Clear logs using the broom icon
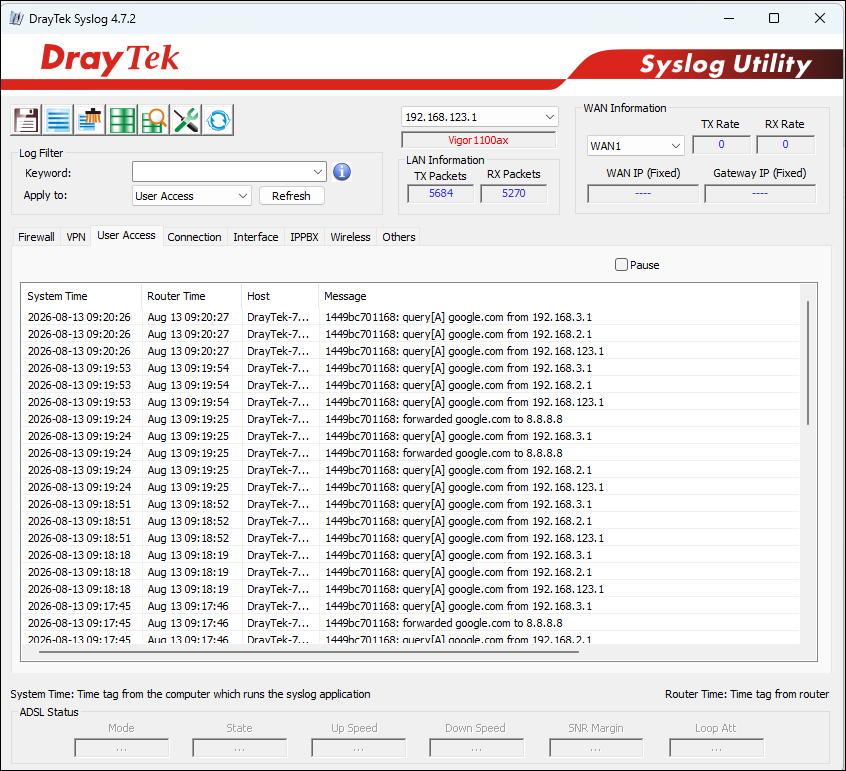 point(90,120)
